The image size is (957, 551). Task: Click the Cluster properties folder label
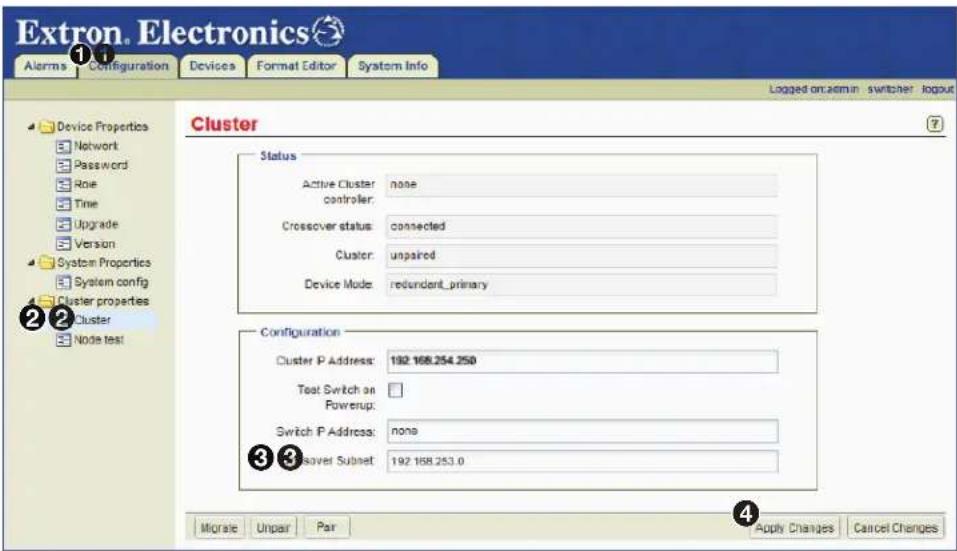pos(103,301)
